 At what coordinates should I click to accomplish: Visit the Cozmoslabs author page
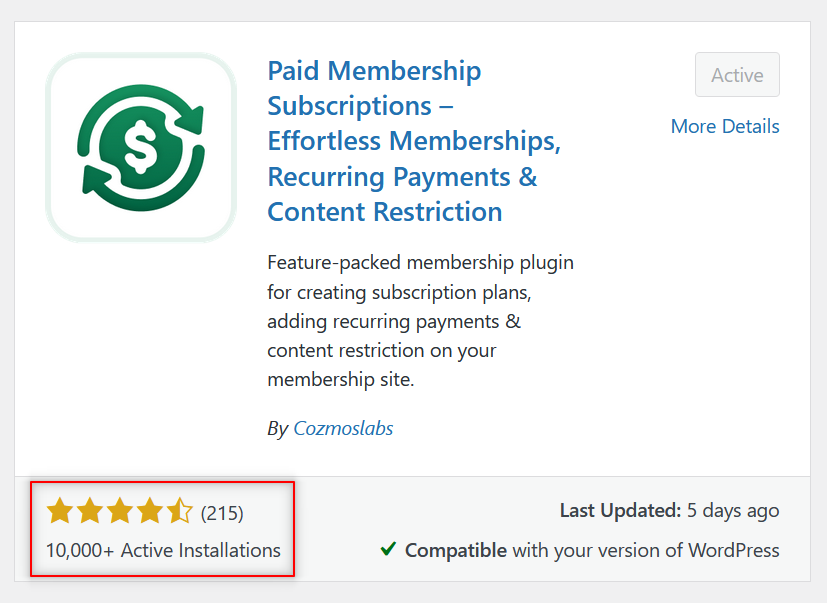pos(343,427)
